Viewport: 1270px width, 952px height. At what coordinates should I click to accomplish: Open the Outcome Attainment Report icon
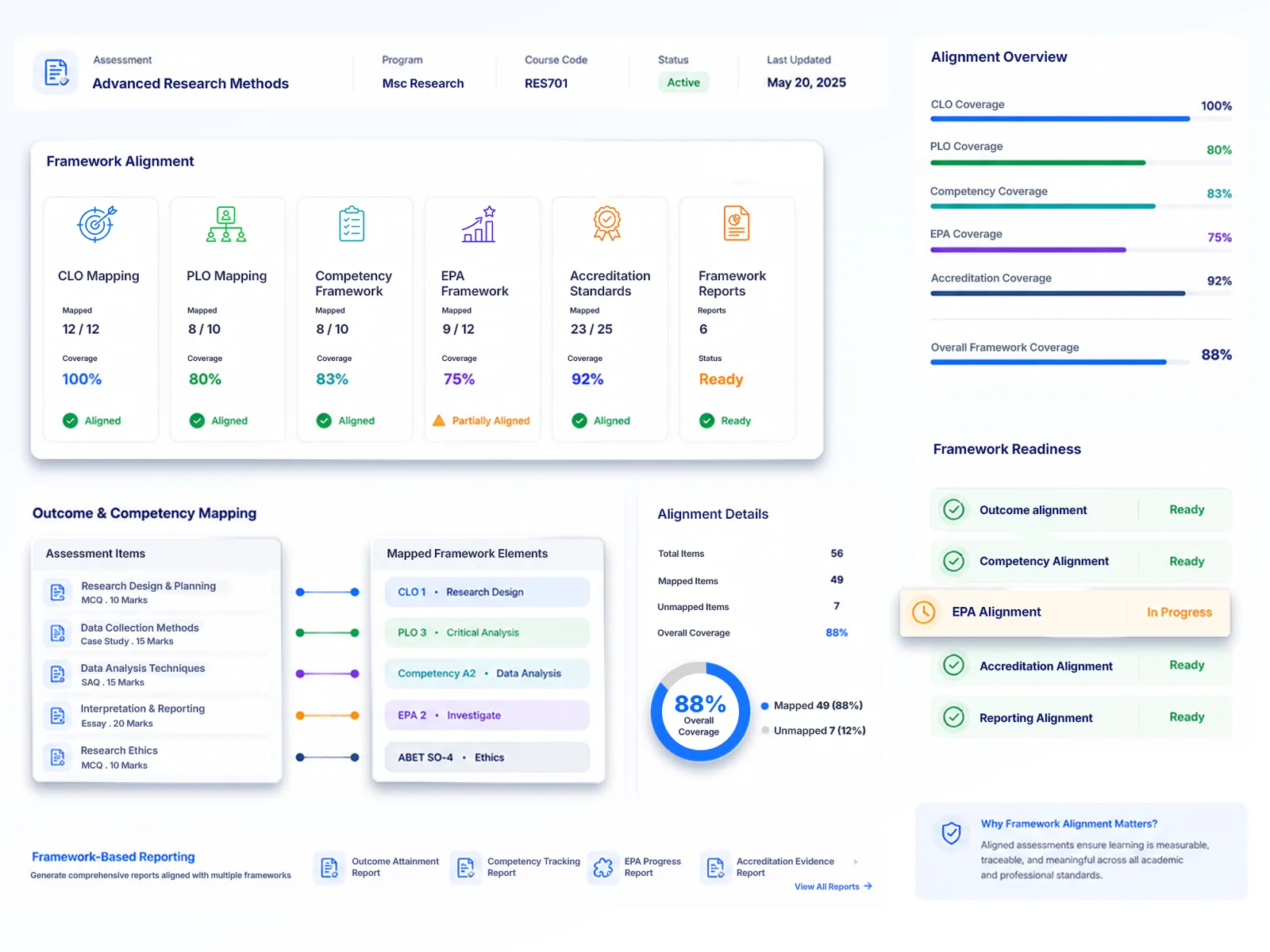click(x=329, y=868)
